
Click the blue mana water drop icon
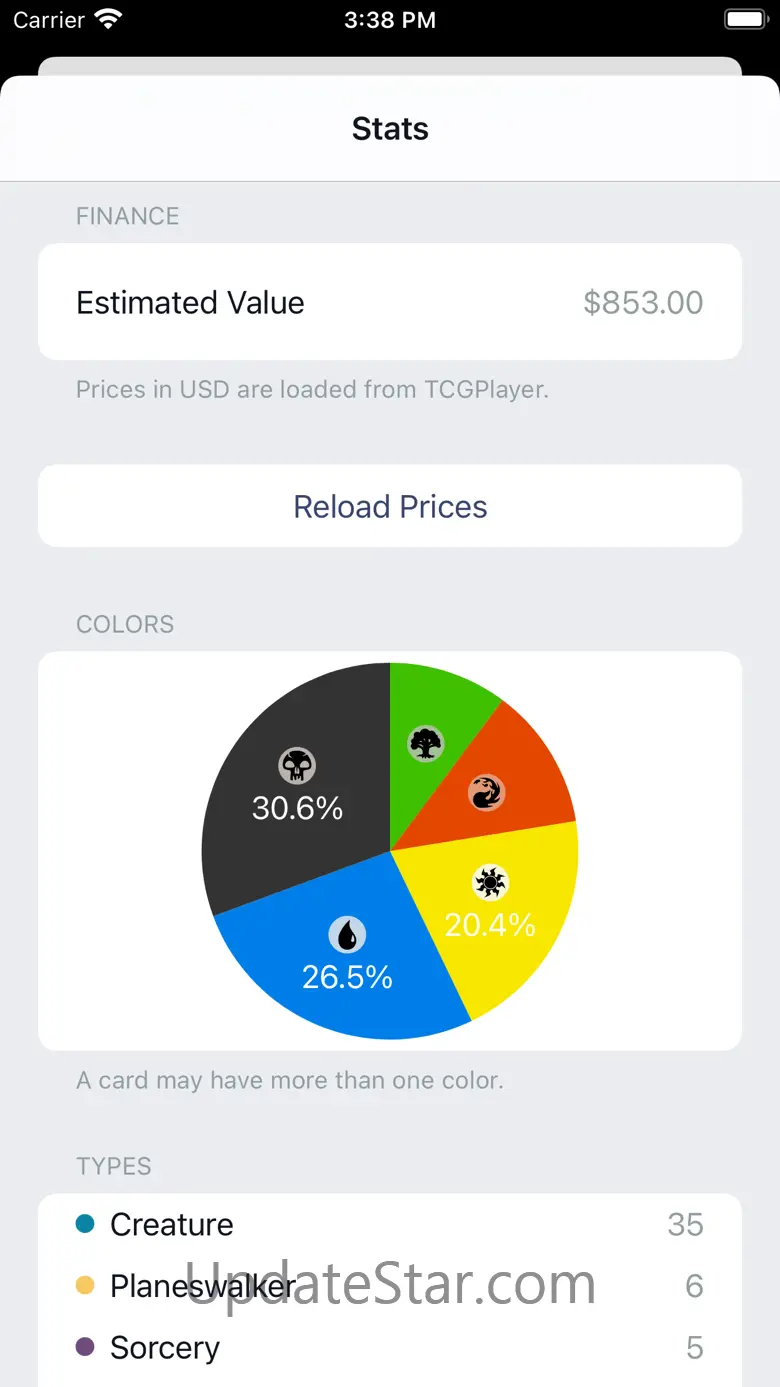pos(347,935)
